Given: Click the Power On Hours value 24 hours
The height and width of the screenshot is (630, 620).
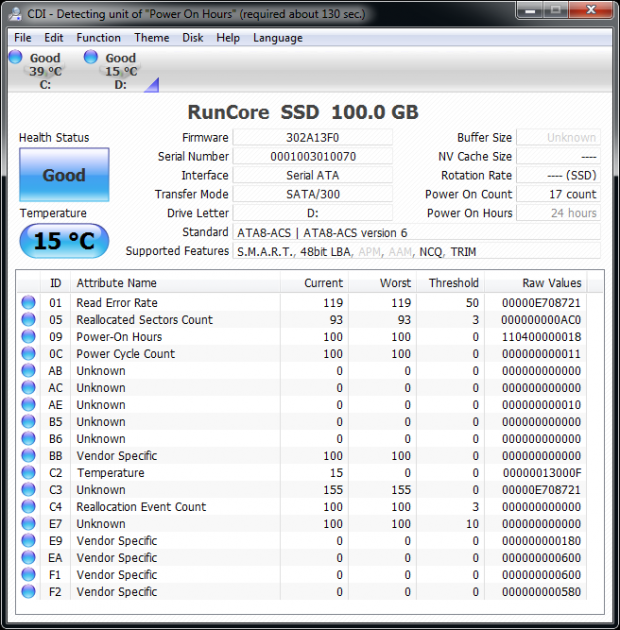Looking at the screenshot, I should (x=559, y=213).
